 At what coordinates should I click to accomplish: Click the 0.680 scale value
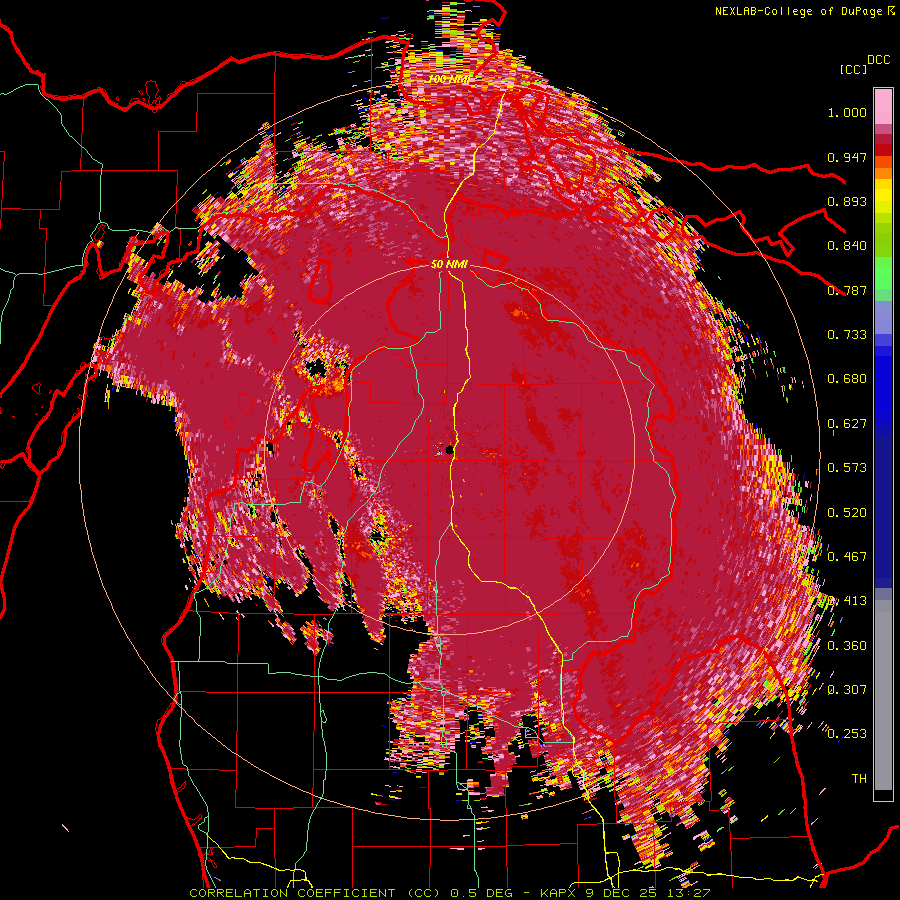[847, 379]
